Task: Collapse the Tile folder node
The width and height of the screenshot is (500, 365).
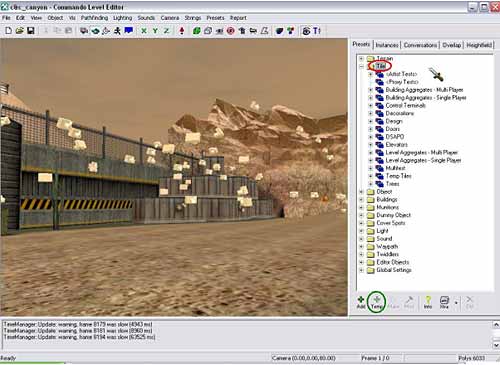Action: click(361, 66)
